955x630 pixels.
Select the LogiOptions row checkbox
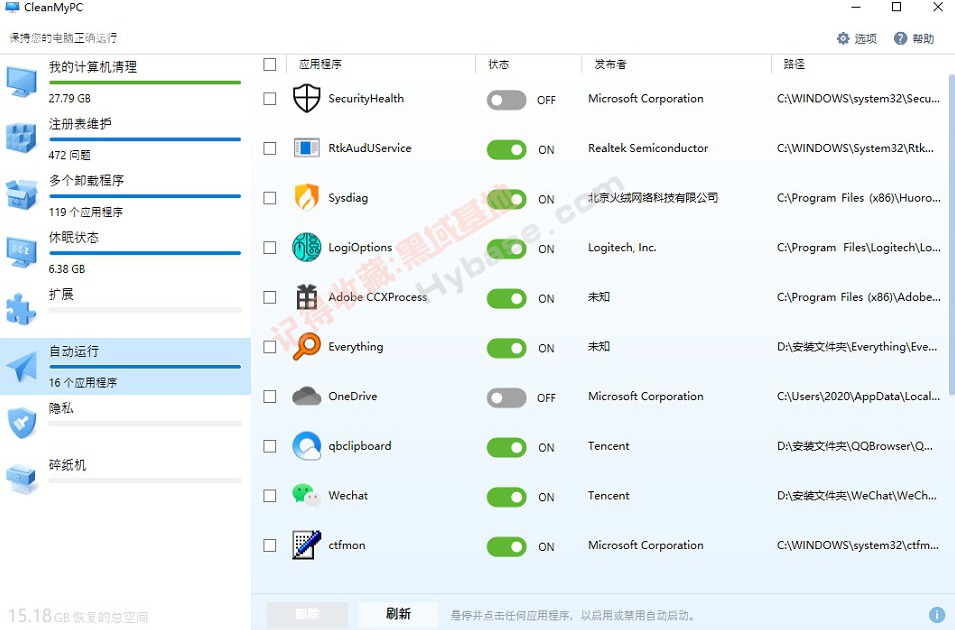coord(270,247)
